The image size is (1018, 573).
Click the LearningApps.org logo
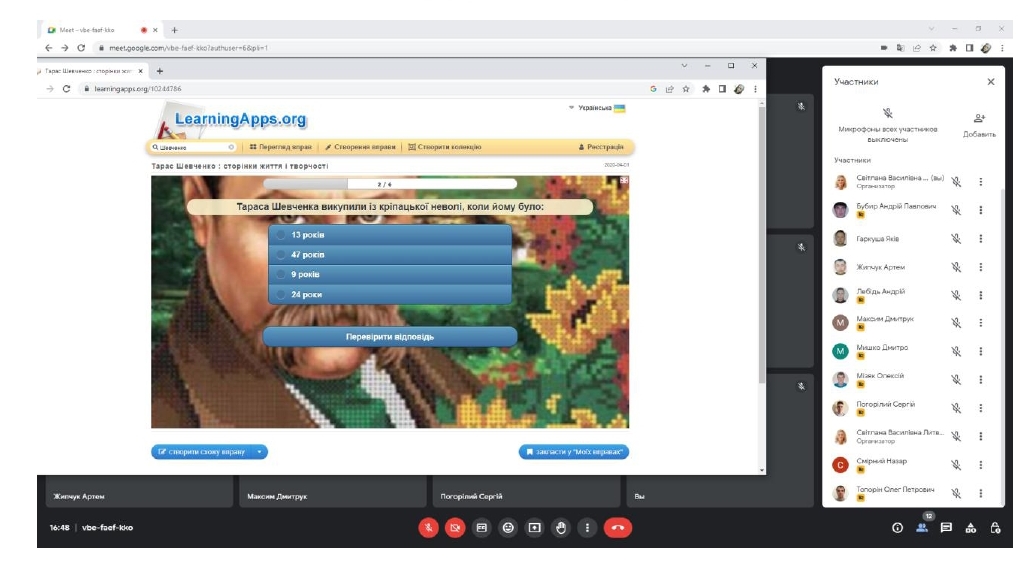click(232, 120)
